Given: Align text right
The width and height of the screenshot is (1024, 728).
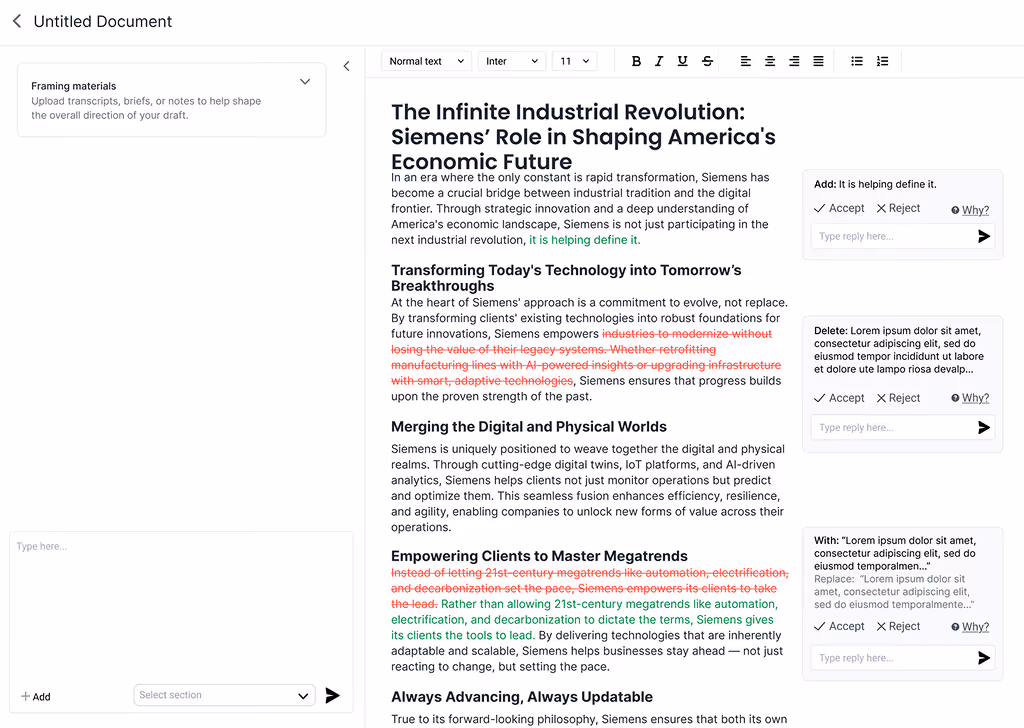Looking at the screenshot, I should pos(794,61).
